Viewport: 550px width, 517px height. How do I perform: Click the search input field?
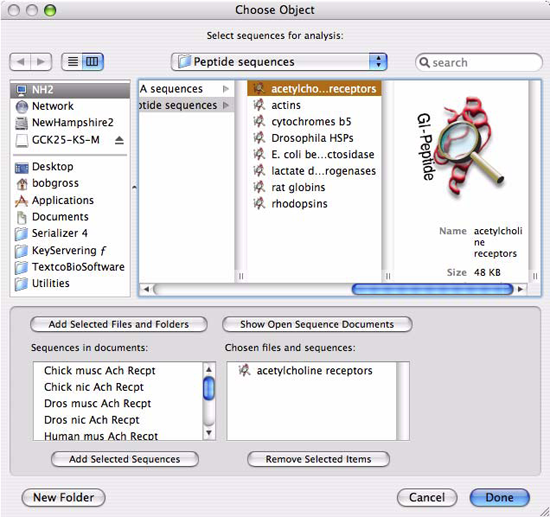[x=479, y=62]
